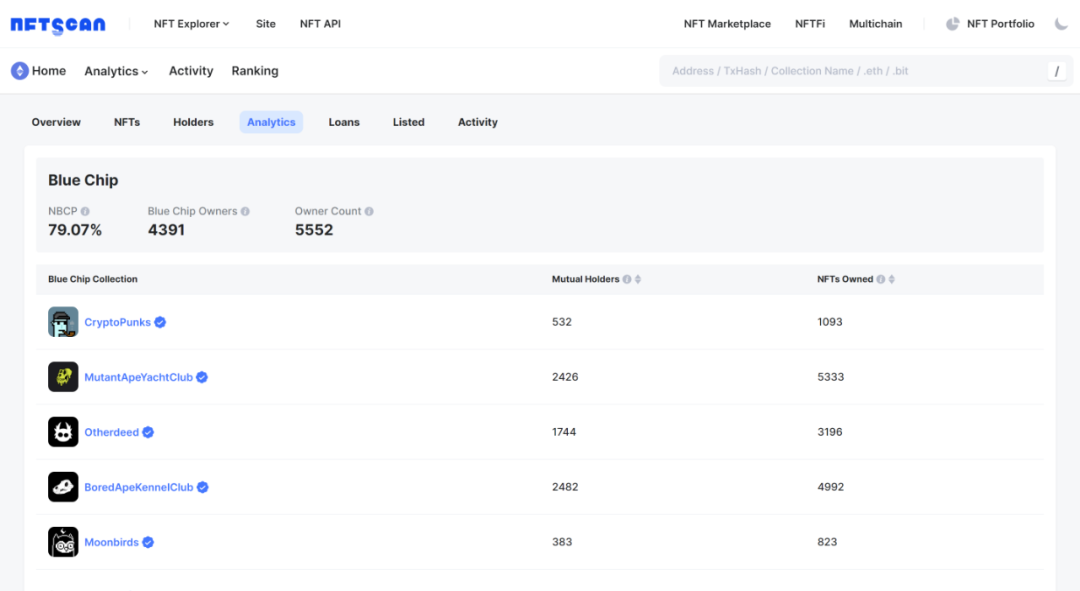Image resolution: width=1080 pixels, height=591 pixels.
Task: Open the Otherdeed collection link
Action: tap(112, 433)
